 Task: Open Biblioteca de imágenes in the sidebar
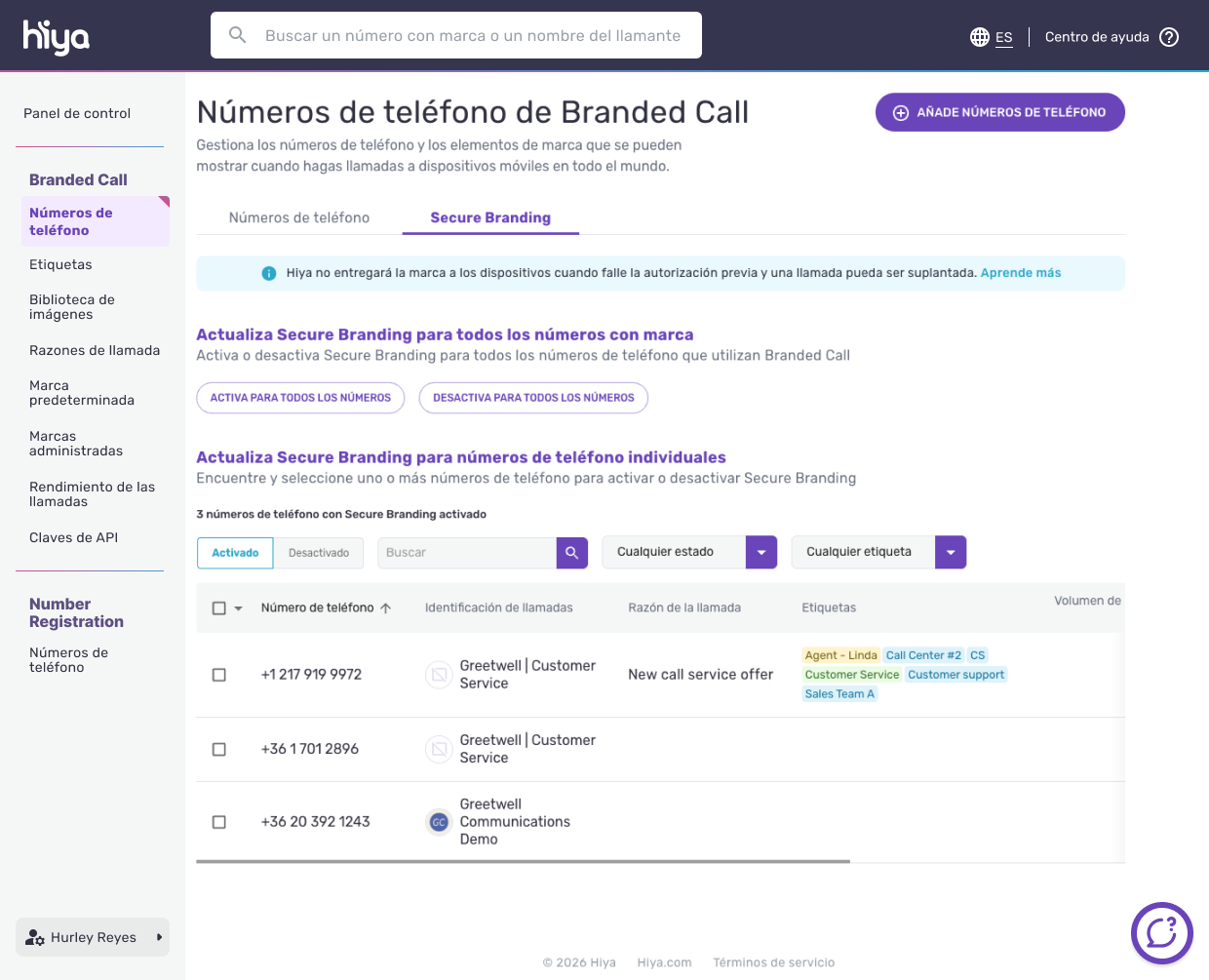click(x=72, y=307)
